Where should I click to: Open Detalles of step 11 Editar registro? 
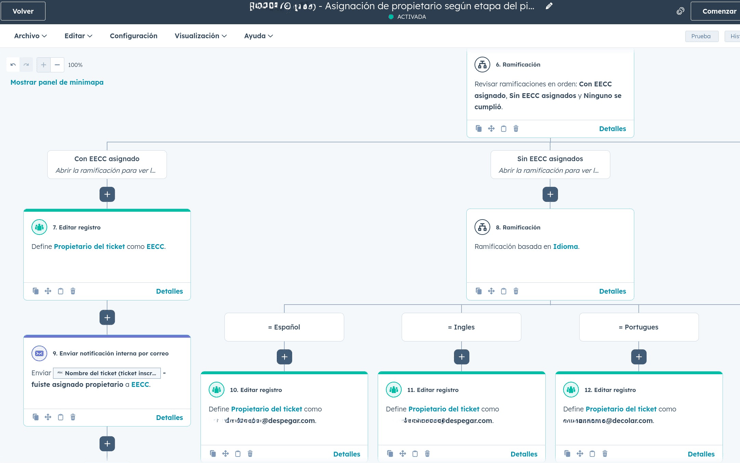click(524, 454)
